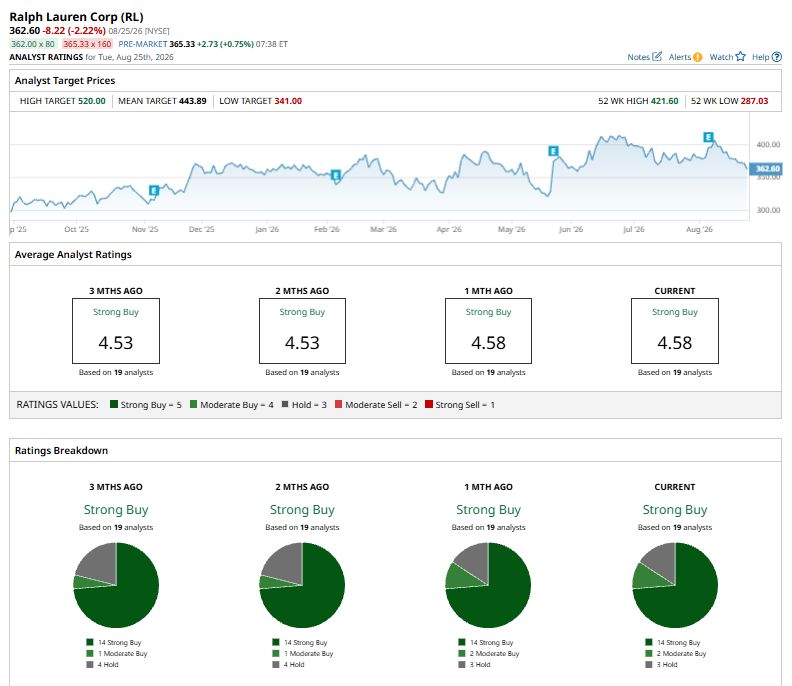Click 2 Moderate Buy under 1 MTH AGO pie

489,654
